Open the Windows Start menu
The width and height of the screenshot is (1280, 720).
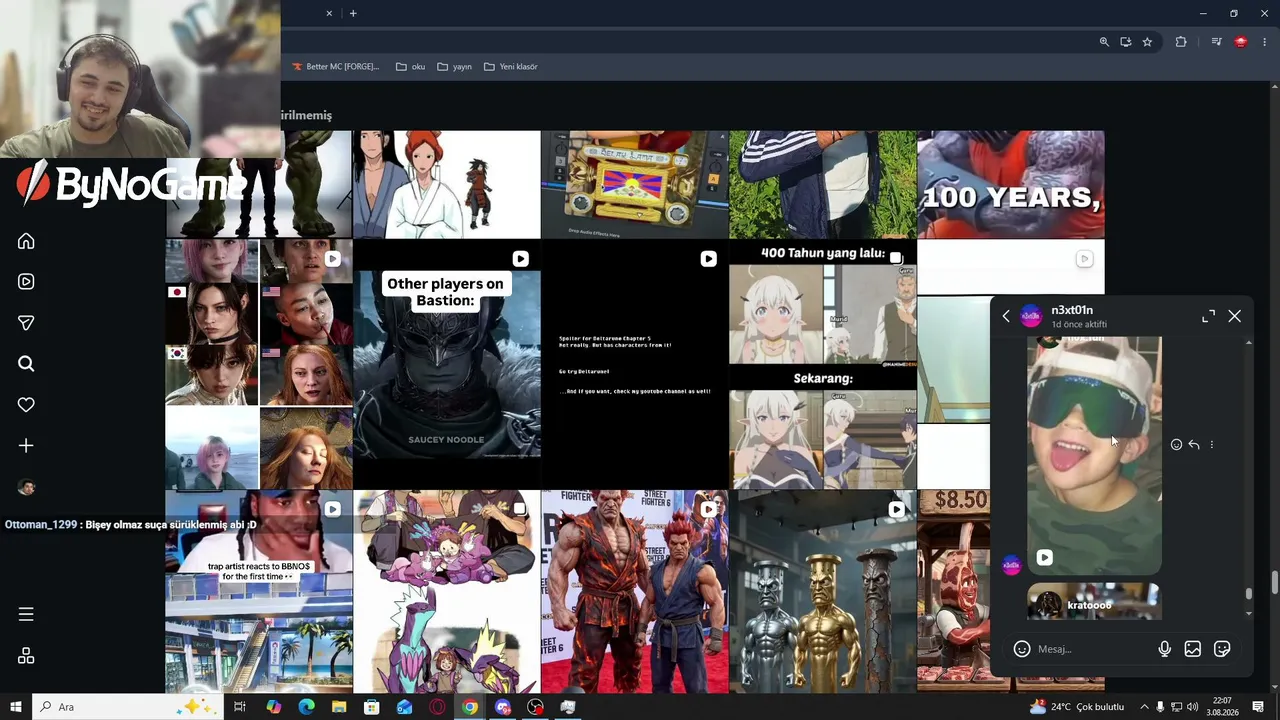[x=15, y=707]
